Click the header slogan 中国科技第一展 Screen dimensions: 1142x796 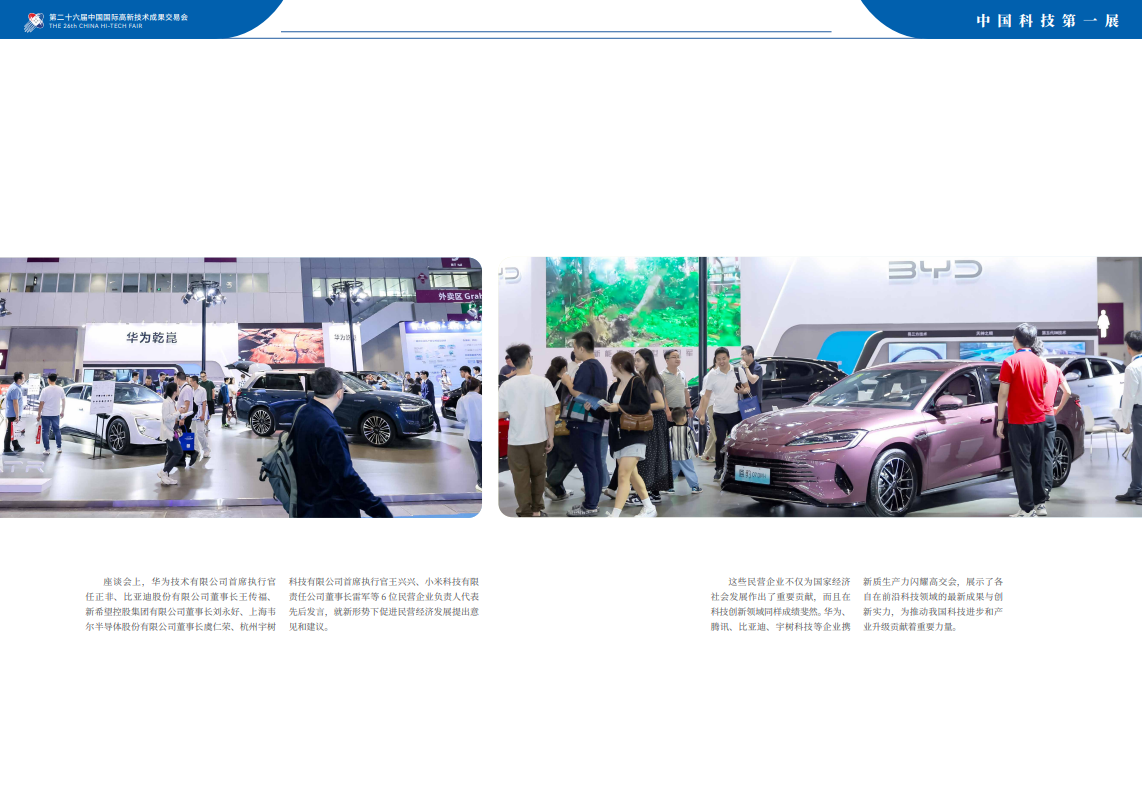1047,21
